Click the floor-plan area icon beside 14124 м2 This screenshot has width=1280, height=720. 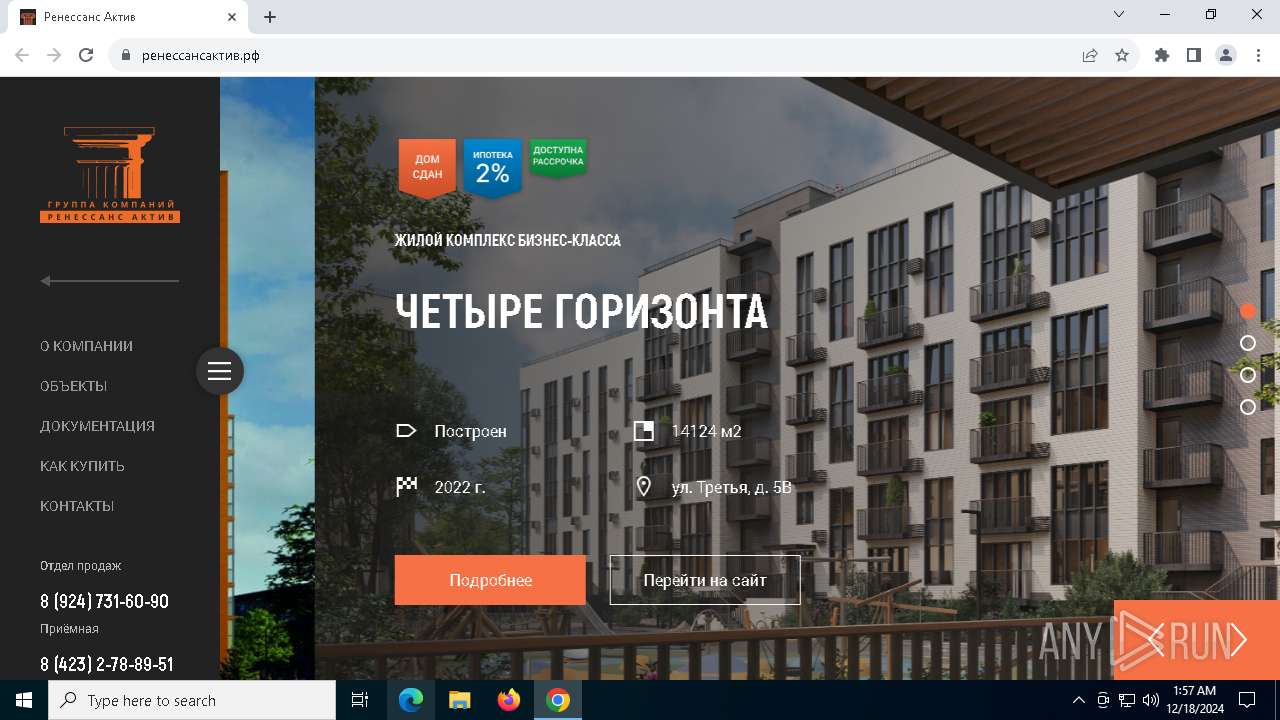644,431
